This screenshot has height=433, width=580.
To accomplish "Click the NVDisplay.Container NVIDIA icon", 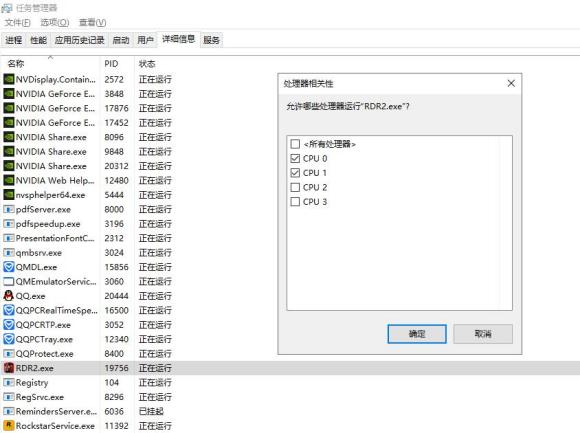I will (9, 79).
